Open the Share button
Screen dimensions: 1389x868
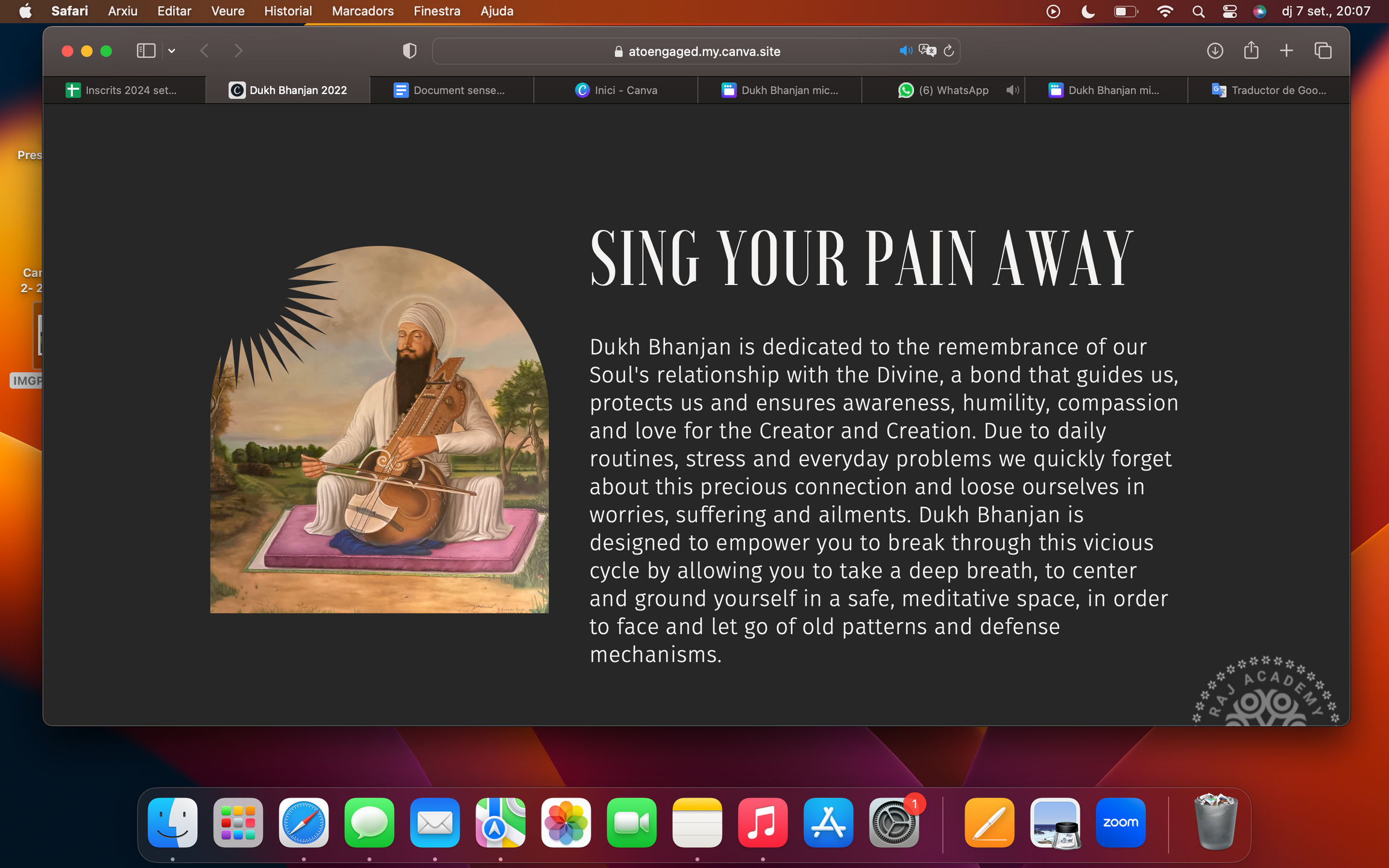pyautogui.click(x=1251, y=50)
